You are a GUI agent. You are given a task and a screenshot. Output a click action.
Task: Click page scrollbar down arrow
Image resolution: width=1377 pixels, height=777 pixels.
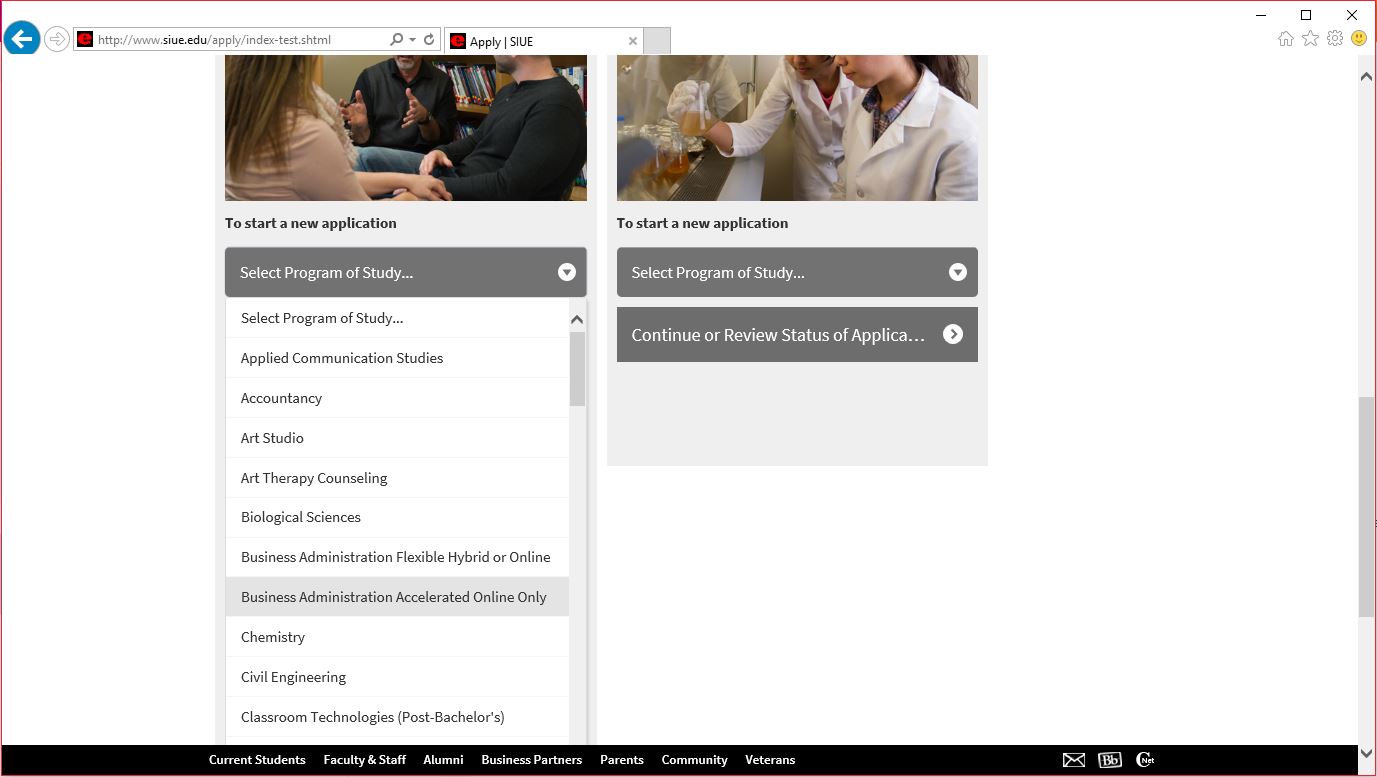(1366, 753)
